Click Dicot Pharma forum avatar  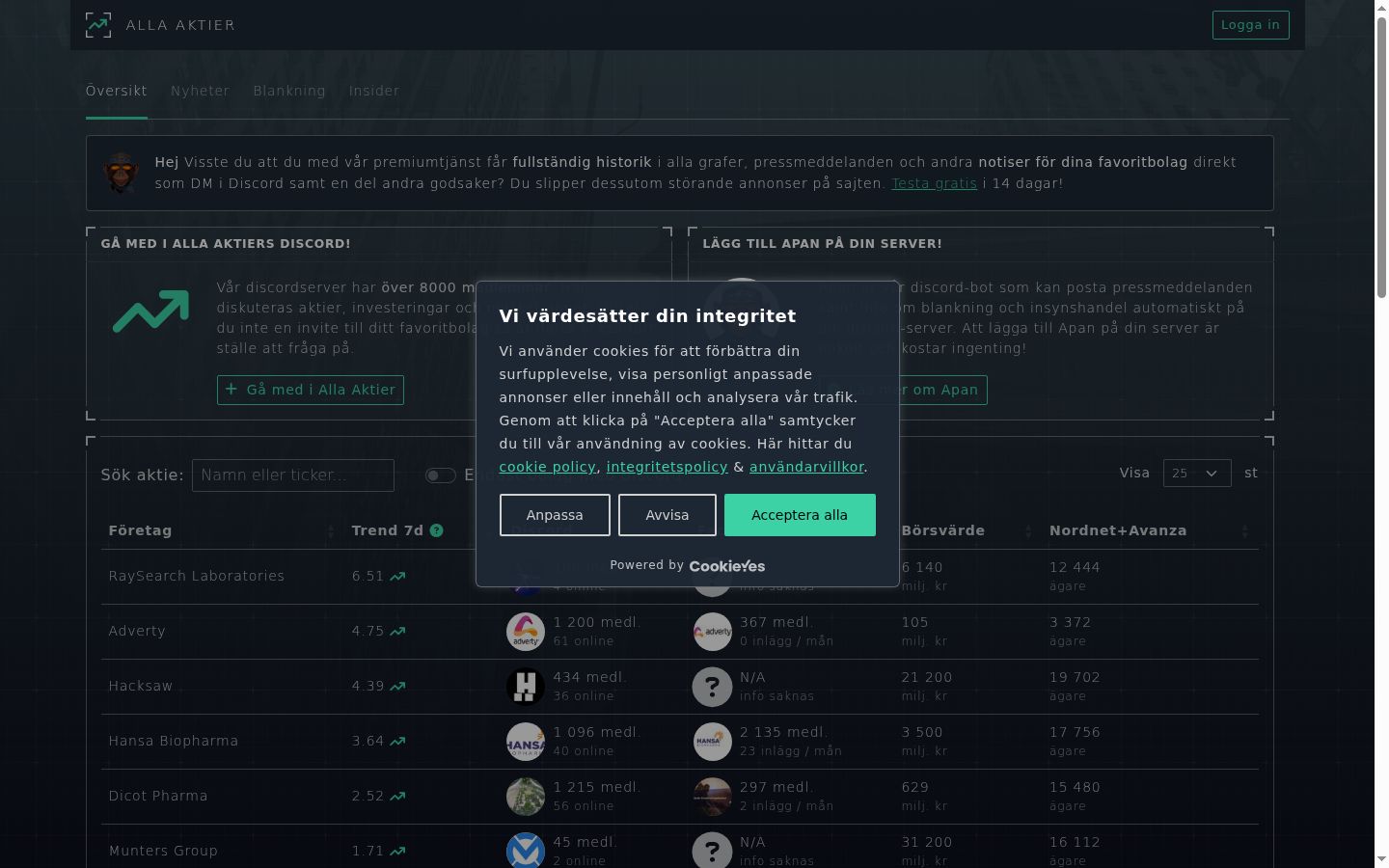[713, 797]
